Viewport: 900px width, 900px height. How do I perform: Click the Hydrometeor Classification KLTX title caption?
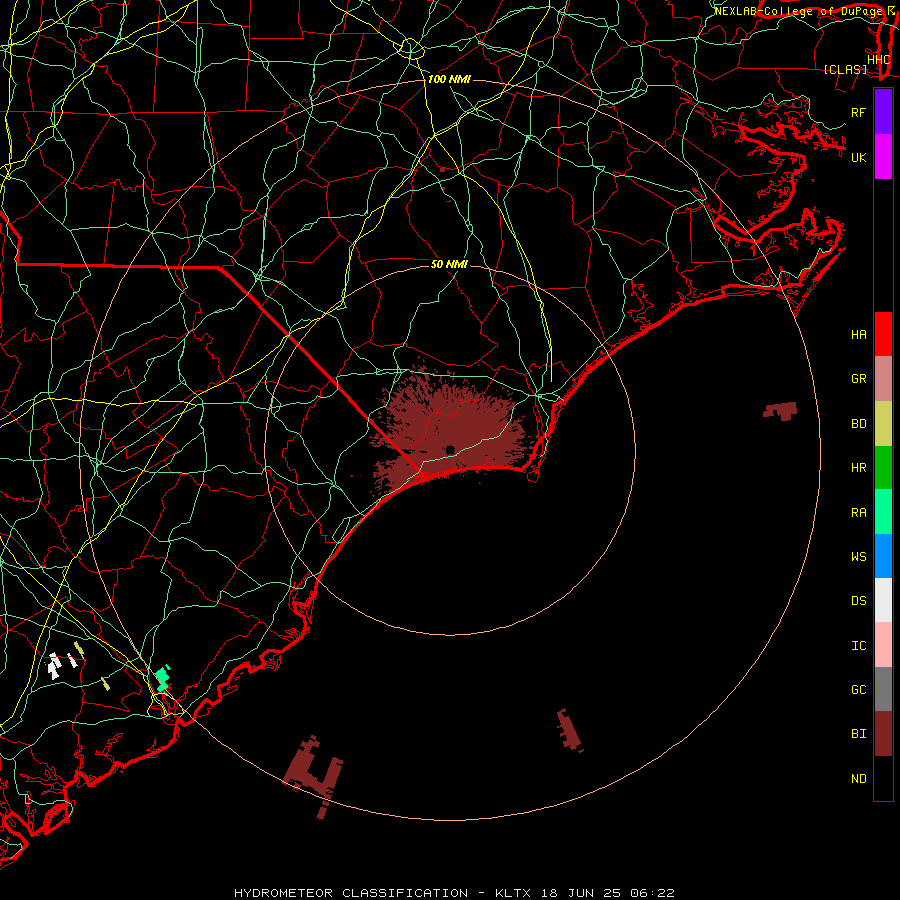[454, 893]
